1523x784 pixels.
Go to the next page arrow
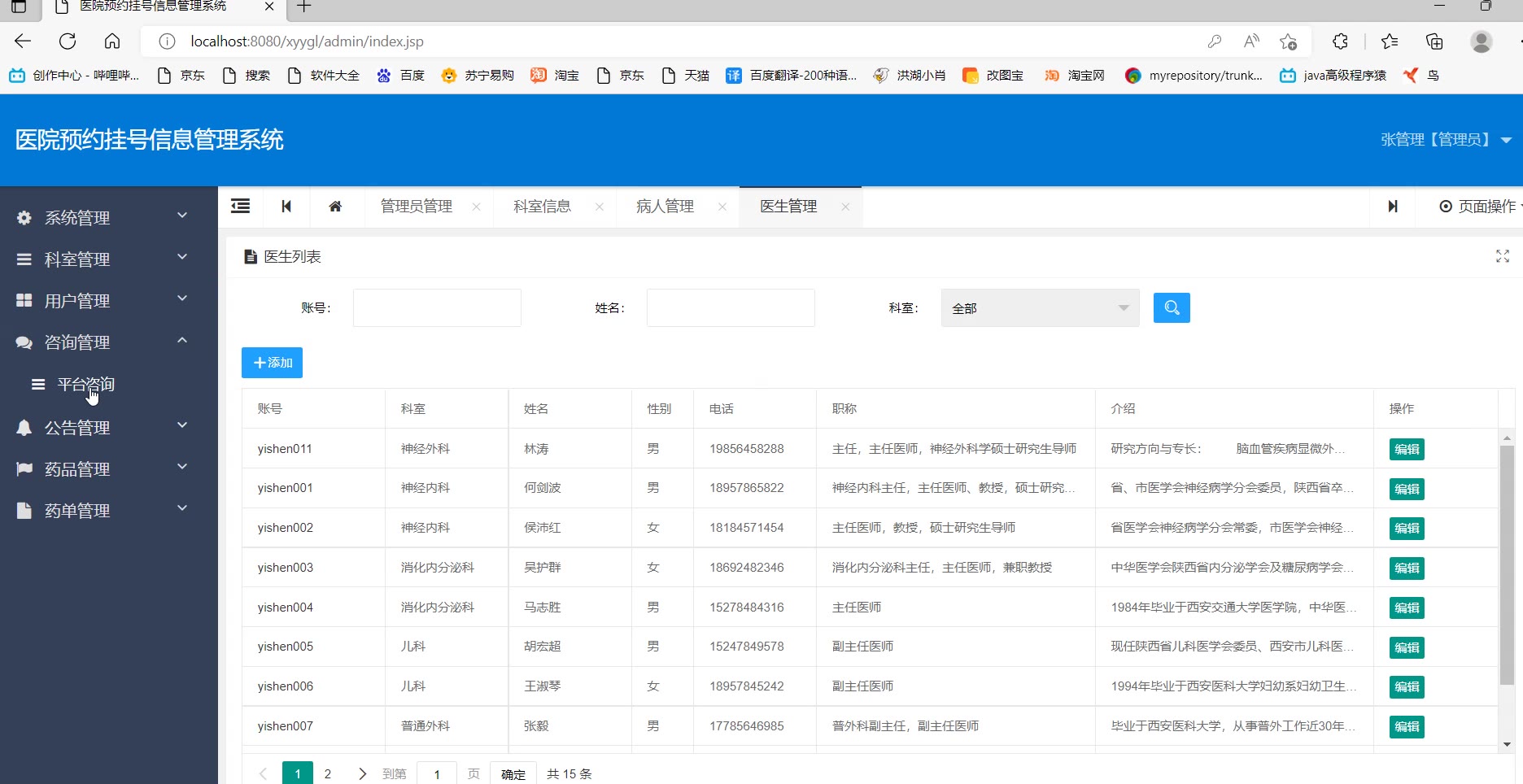click(362, 773)
